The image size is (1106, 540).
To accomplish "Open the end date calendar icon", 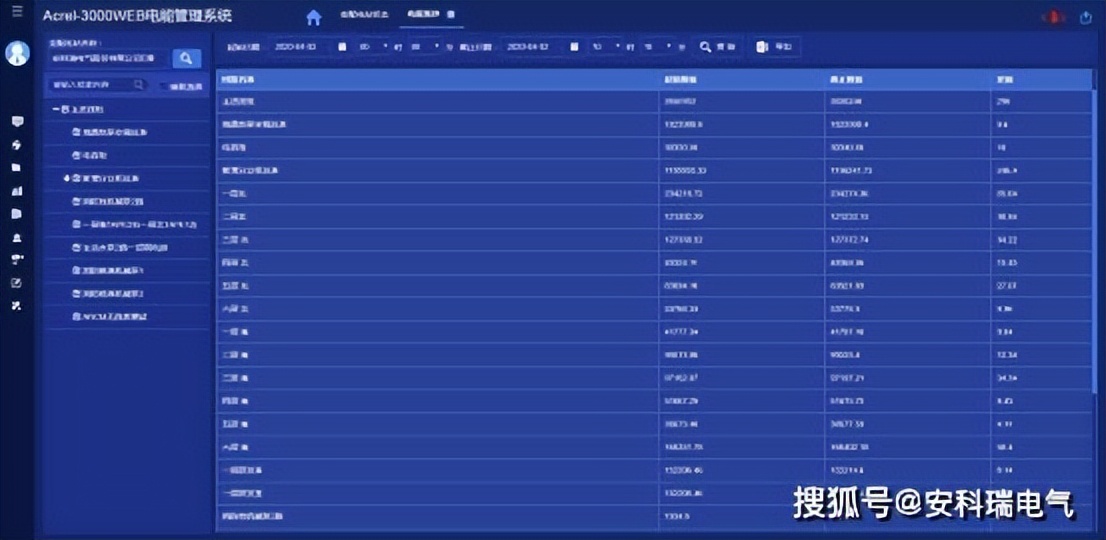I will click(x=575, y=47).
